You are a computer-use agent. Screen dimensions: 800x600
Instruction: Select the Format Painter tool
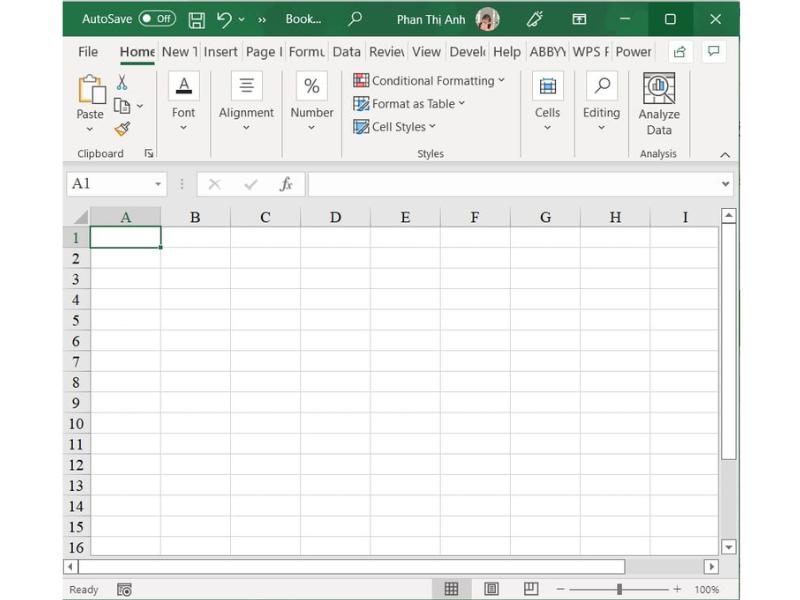(x=122, y=128)
